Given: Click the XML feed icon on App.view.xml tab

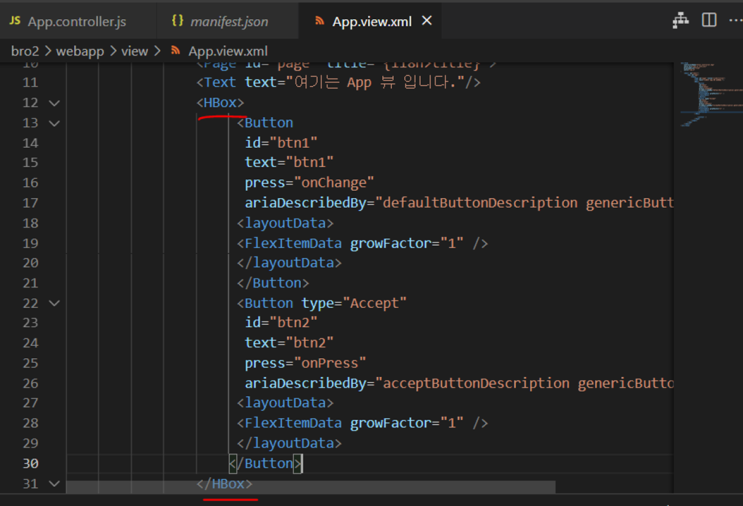Looking at the screenshot, I should 320,21.
